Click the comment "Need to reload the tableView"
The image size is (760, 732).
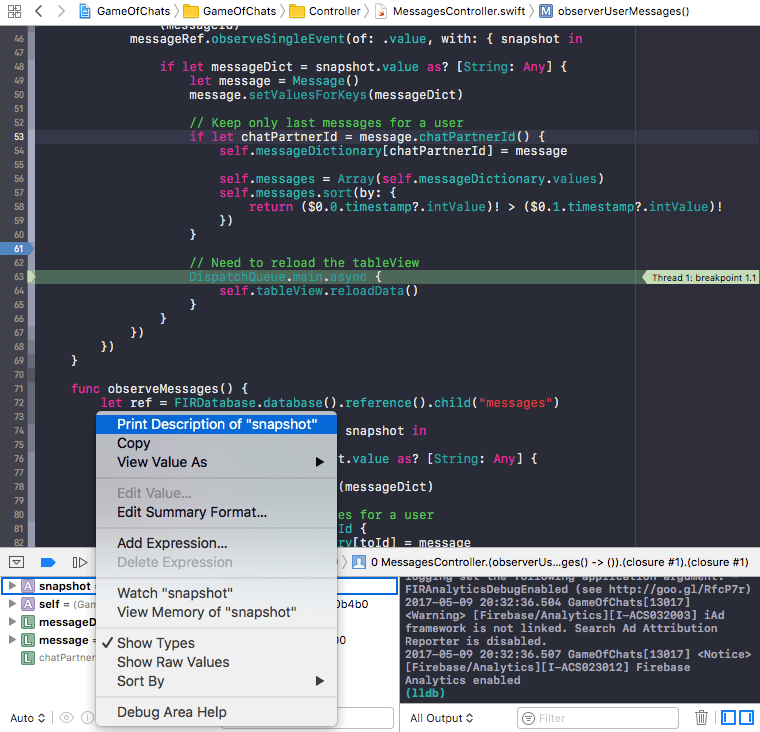point(304,263)
